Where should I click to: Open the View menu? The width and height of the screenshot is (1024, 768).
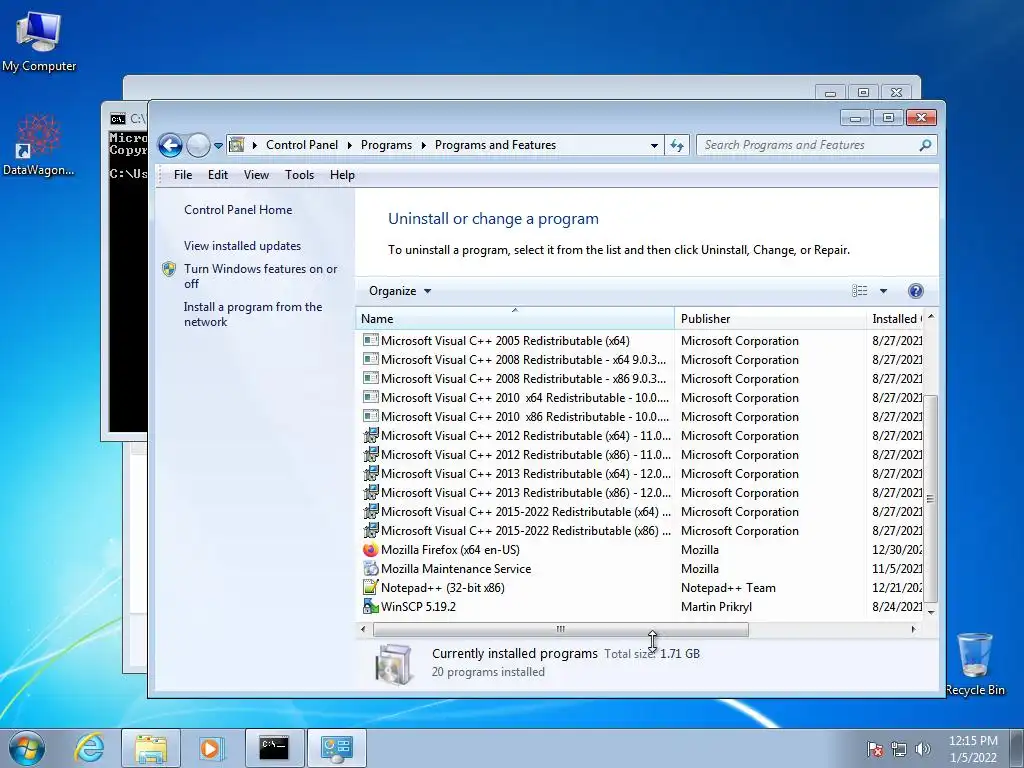coord(256,175)
